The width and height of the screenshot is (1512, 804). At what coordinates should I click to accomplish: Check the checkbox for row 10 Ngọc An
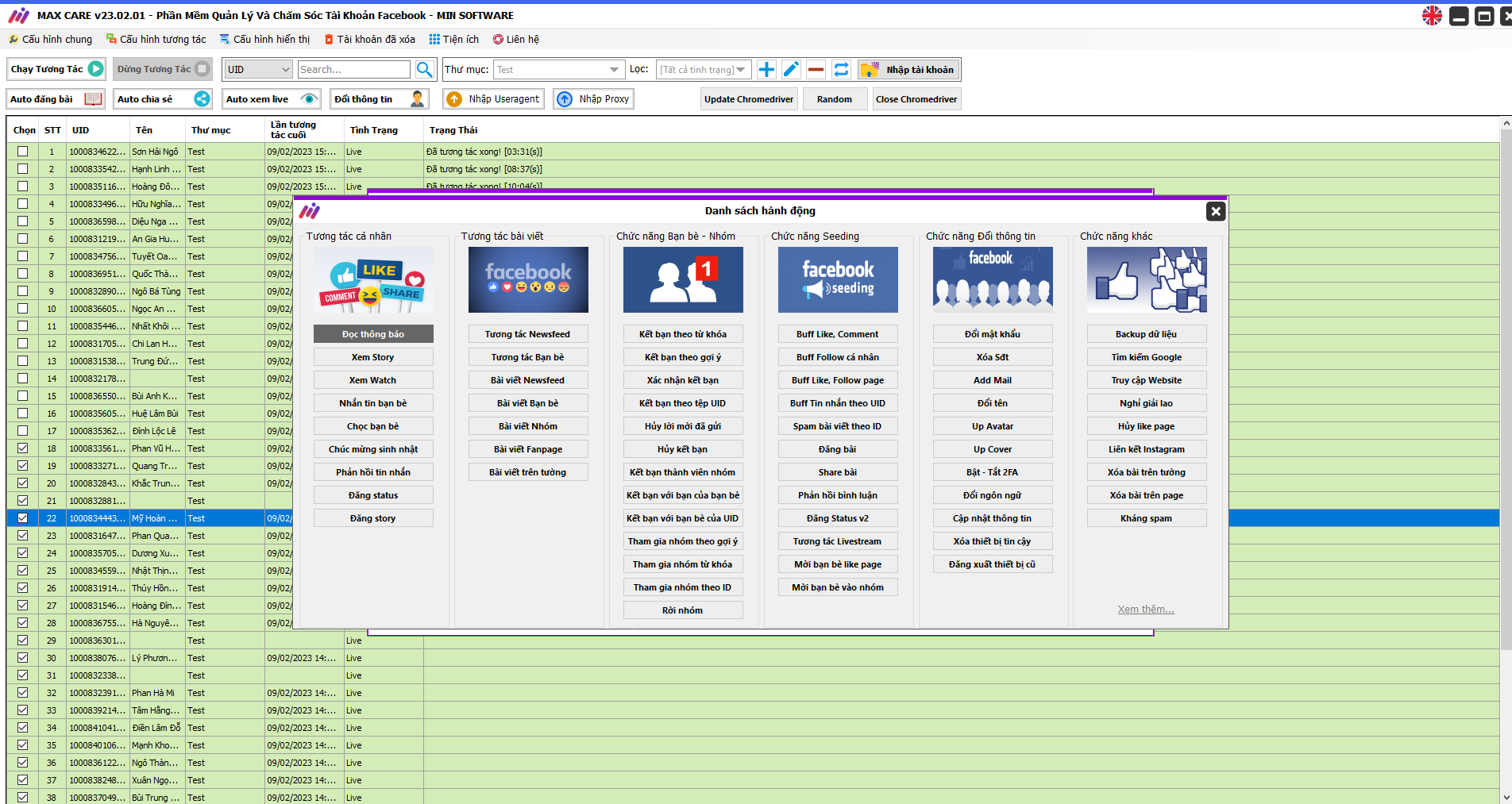tap(22, 309)
